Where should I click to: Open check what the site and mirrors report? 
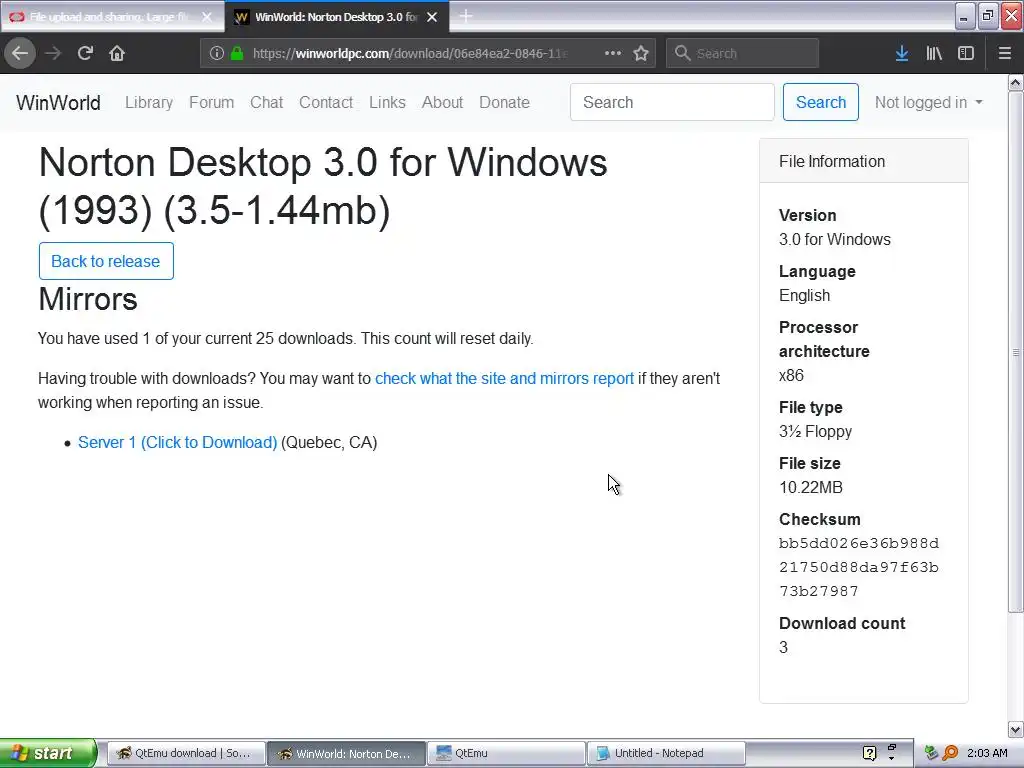point(504,379)
